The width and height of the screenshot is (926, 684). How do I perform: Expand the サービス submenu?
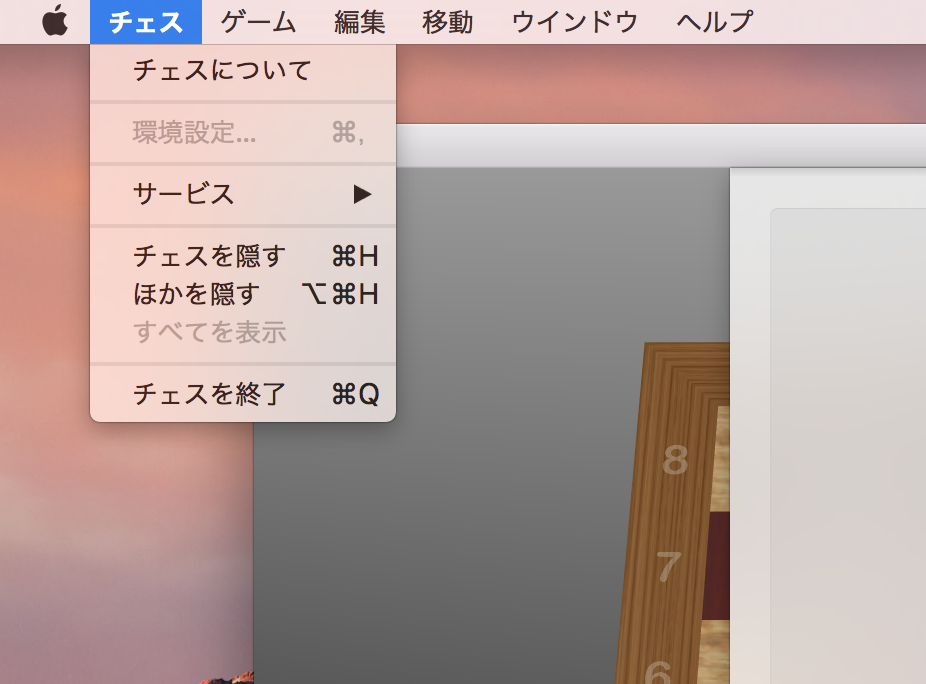pyautogui.click(x=243, y=194)
